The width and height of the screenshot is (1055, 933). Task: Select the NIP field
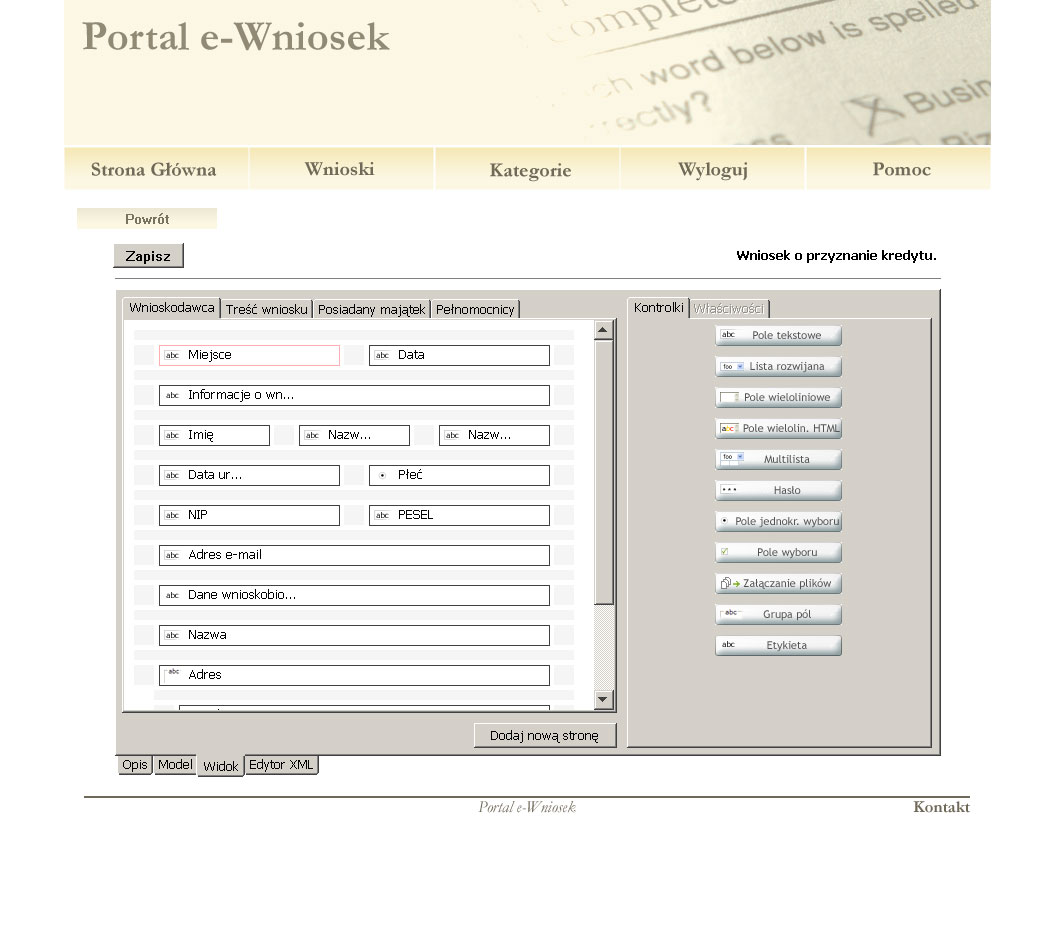[x=249, y=515]
